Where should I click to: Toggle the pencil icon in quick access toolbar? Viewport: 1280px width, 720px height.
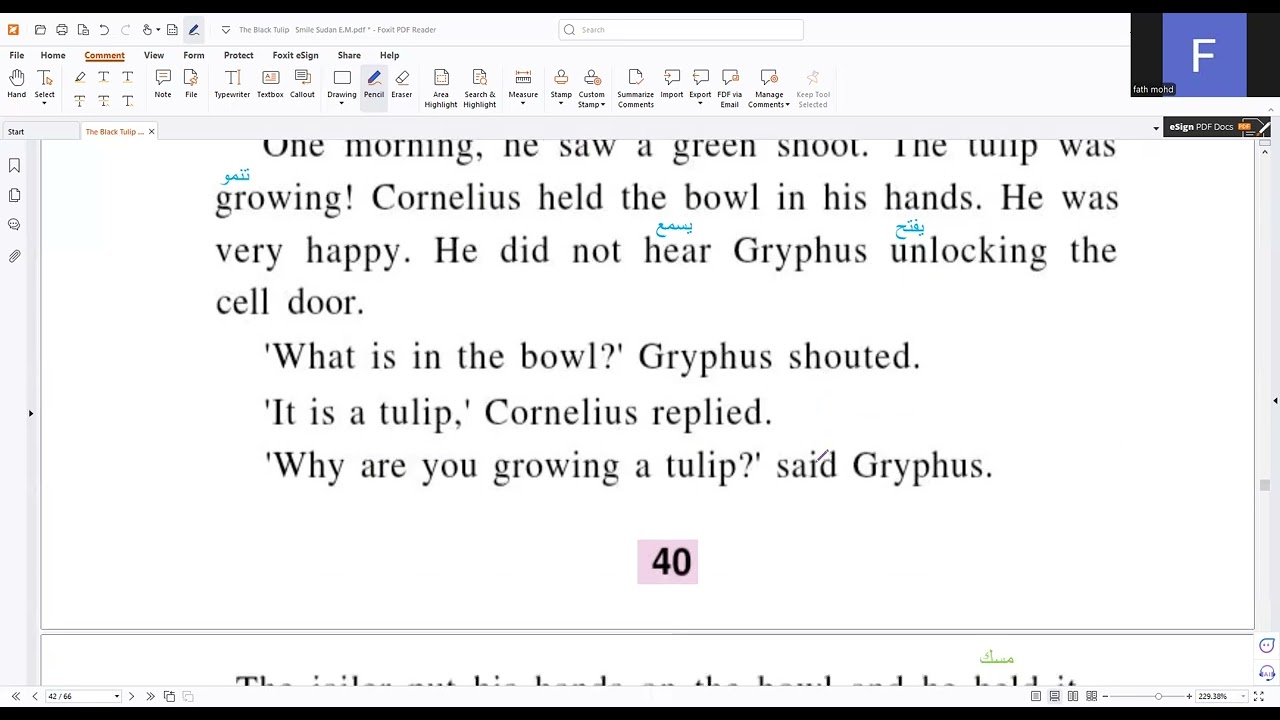[194, 30]
